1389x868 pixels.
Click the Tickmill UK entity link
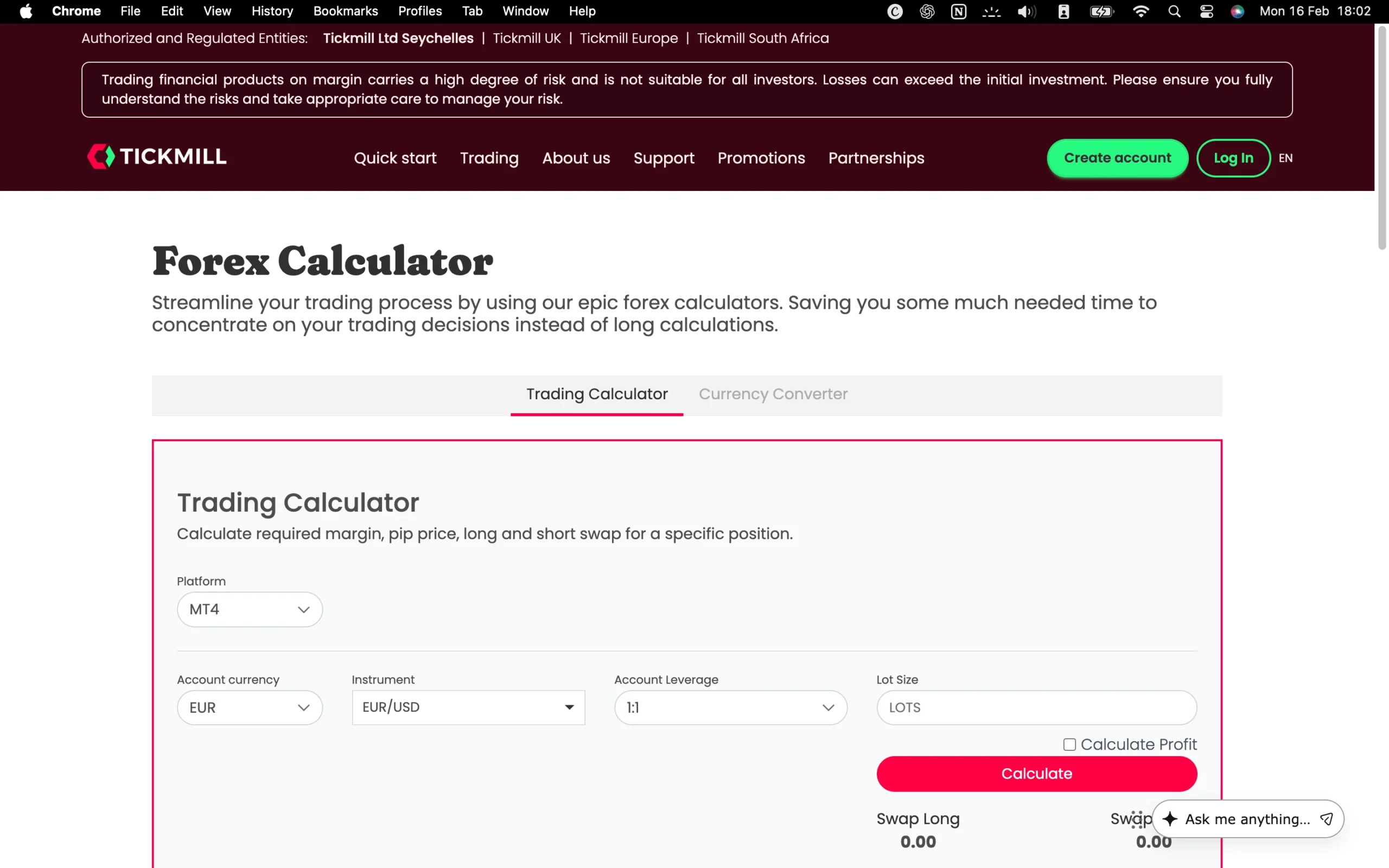[526, 39]
